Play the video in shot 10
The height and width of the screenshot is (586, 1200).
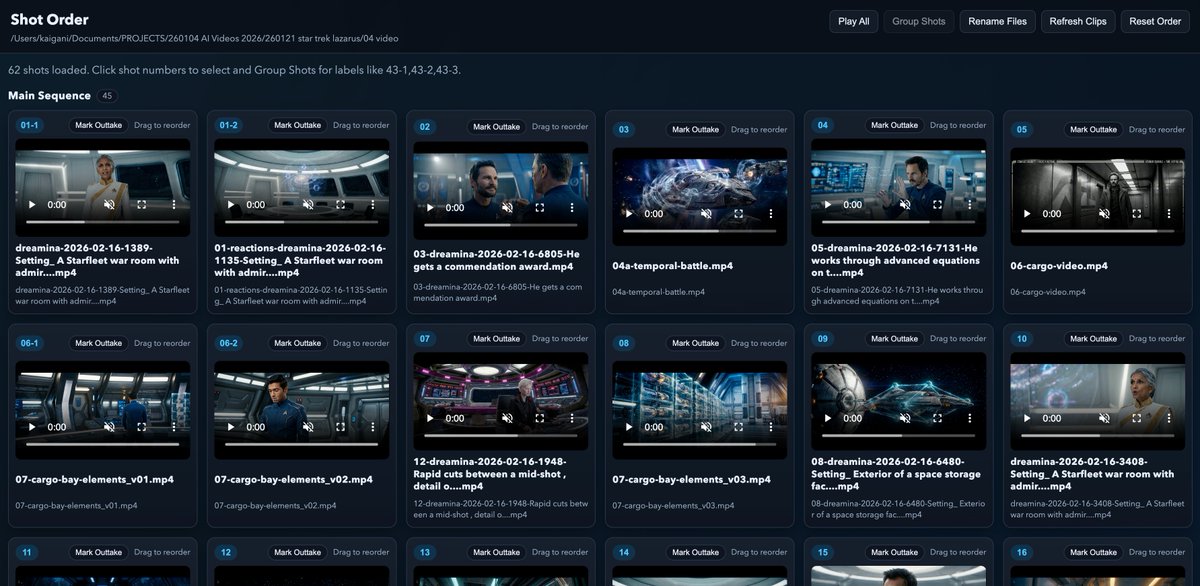(1027, 418)
